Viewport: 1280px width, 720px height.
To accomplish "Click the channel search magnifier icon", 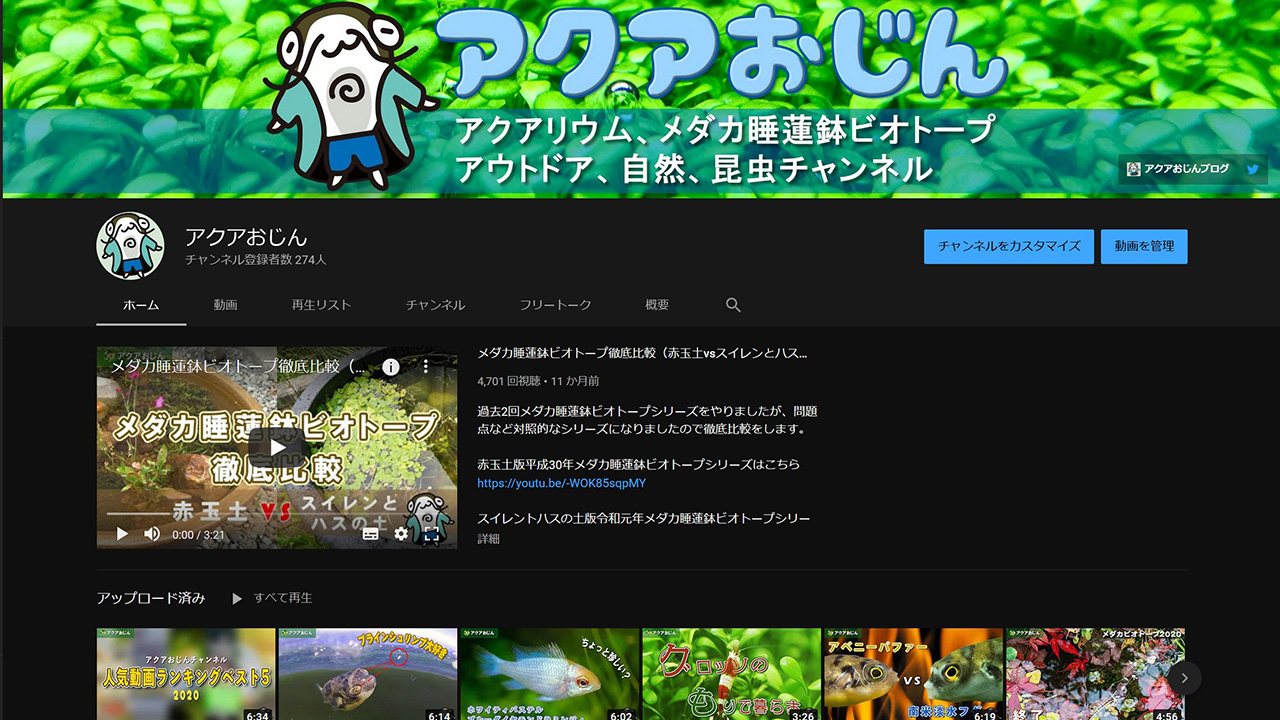I will point(733,305).
